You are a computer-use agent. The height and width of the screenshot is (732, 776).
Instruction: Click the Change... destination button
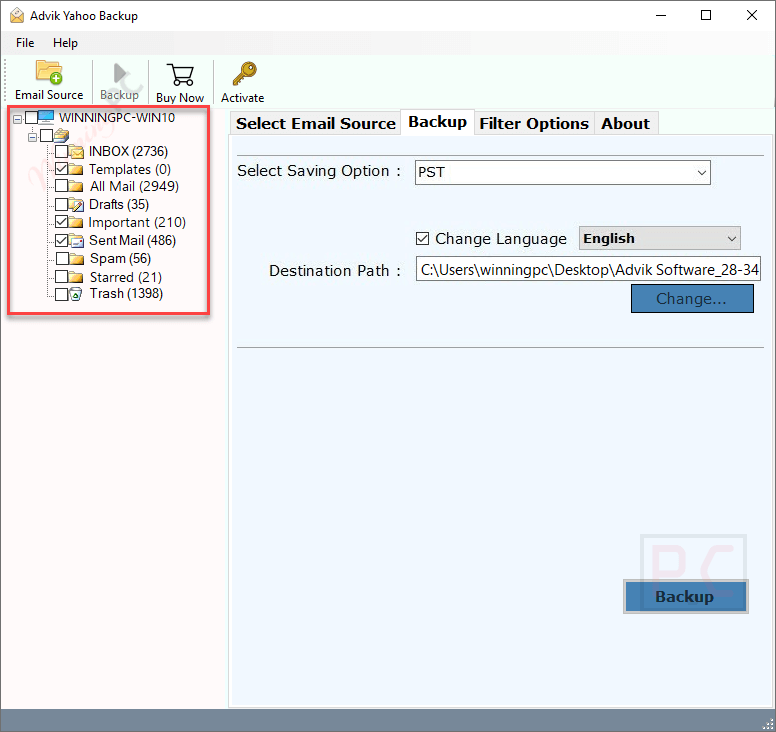click(x=692, y=298)
